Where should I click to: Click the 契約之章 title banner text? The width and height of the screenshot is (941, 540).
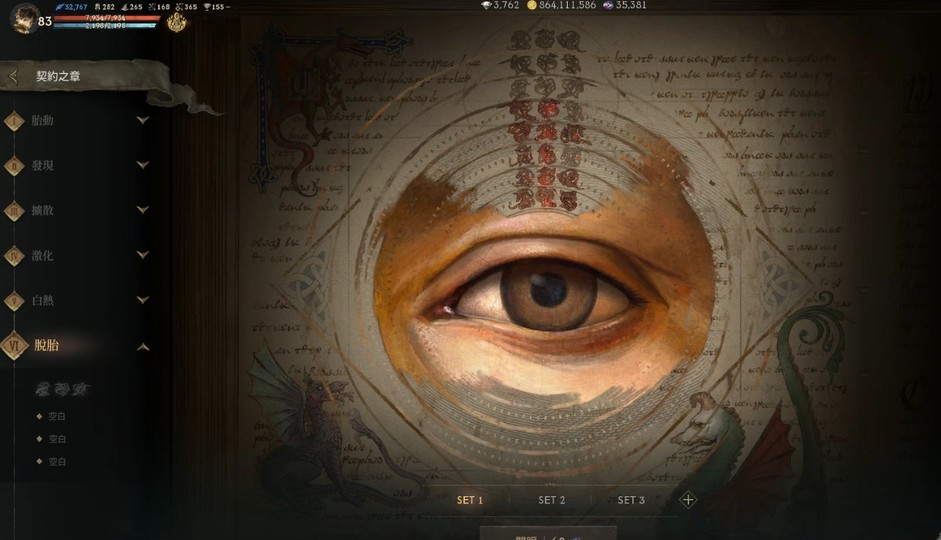(x=58, y=76)
